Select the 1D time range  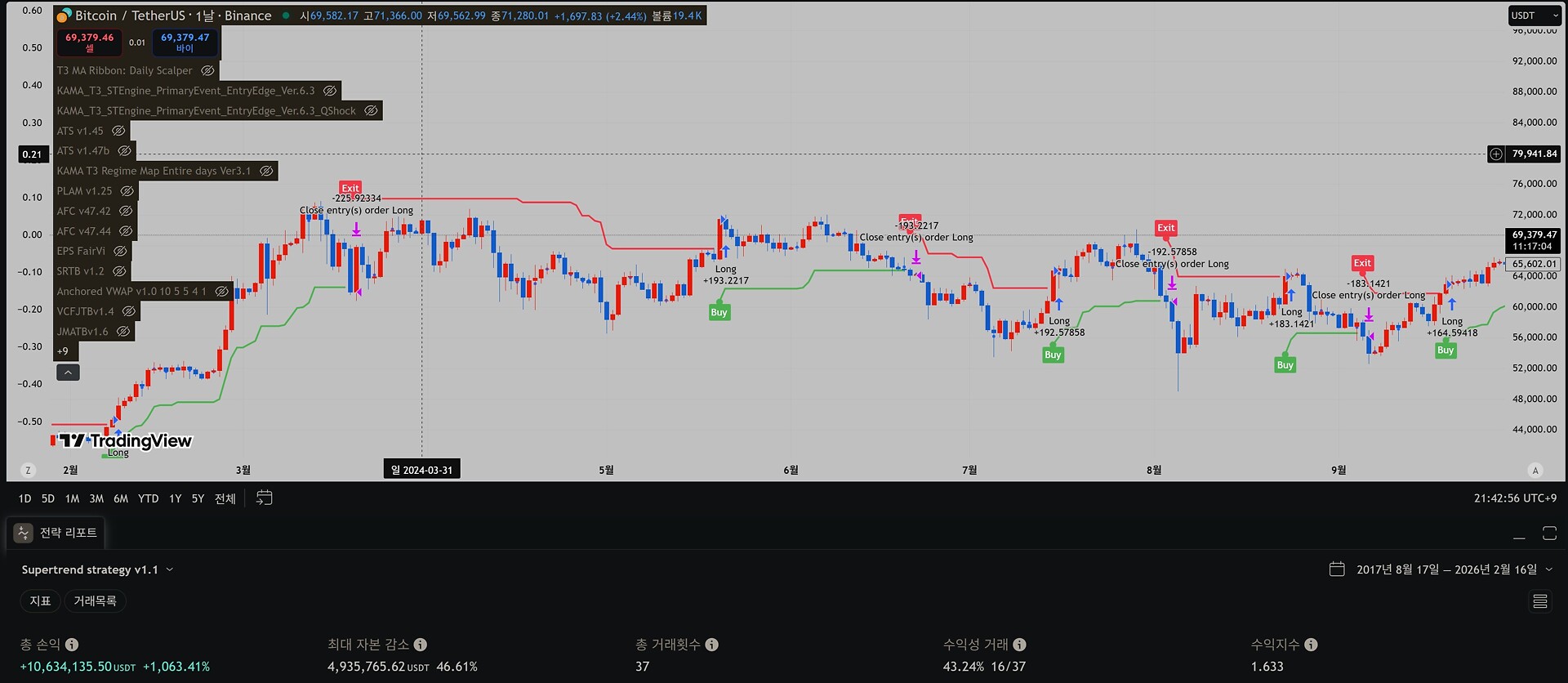coord(24,498)
